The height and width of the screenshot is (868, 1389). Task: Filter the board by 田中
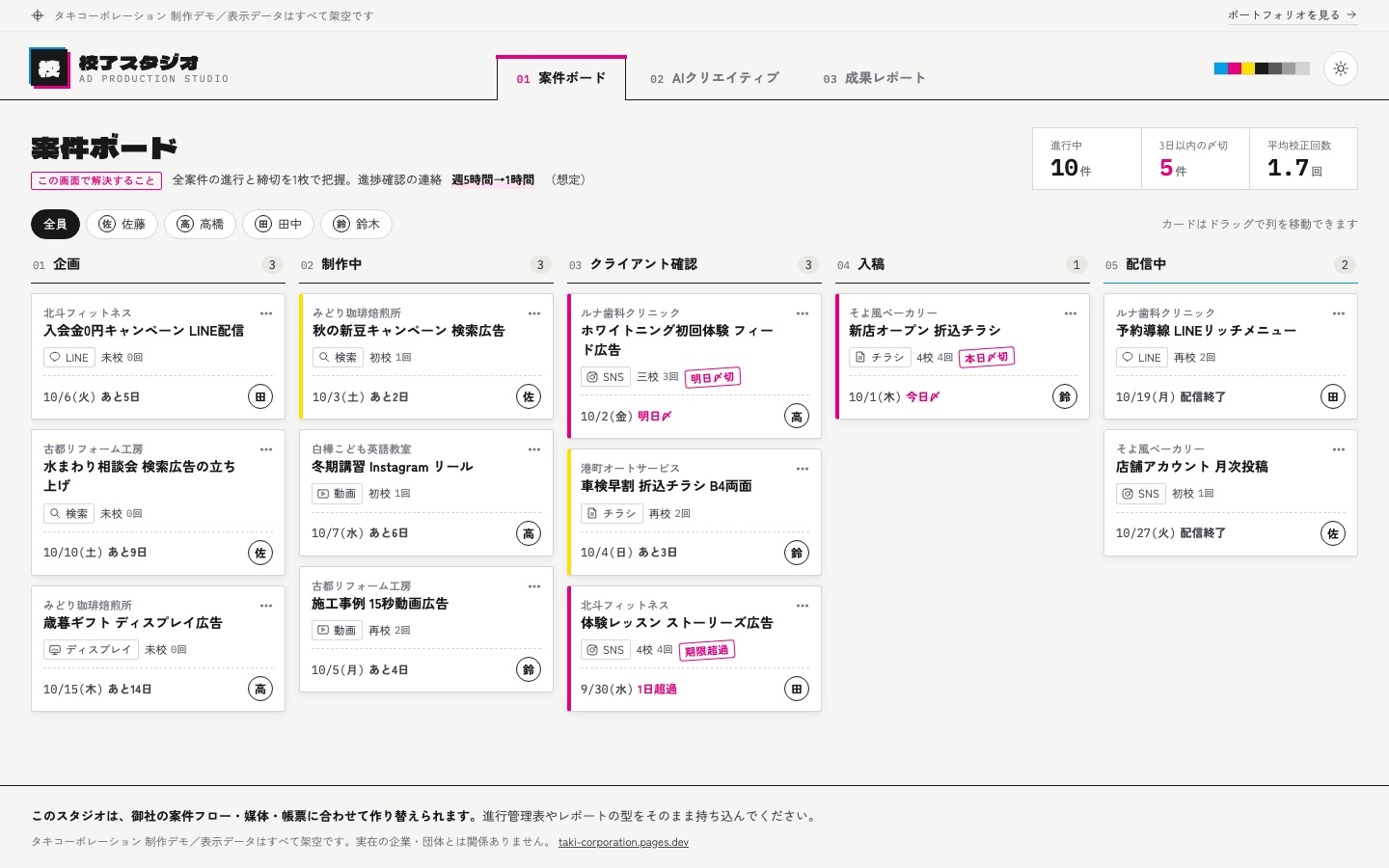click(279, 225)
